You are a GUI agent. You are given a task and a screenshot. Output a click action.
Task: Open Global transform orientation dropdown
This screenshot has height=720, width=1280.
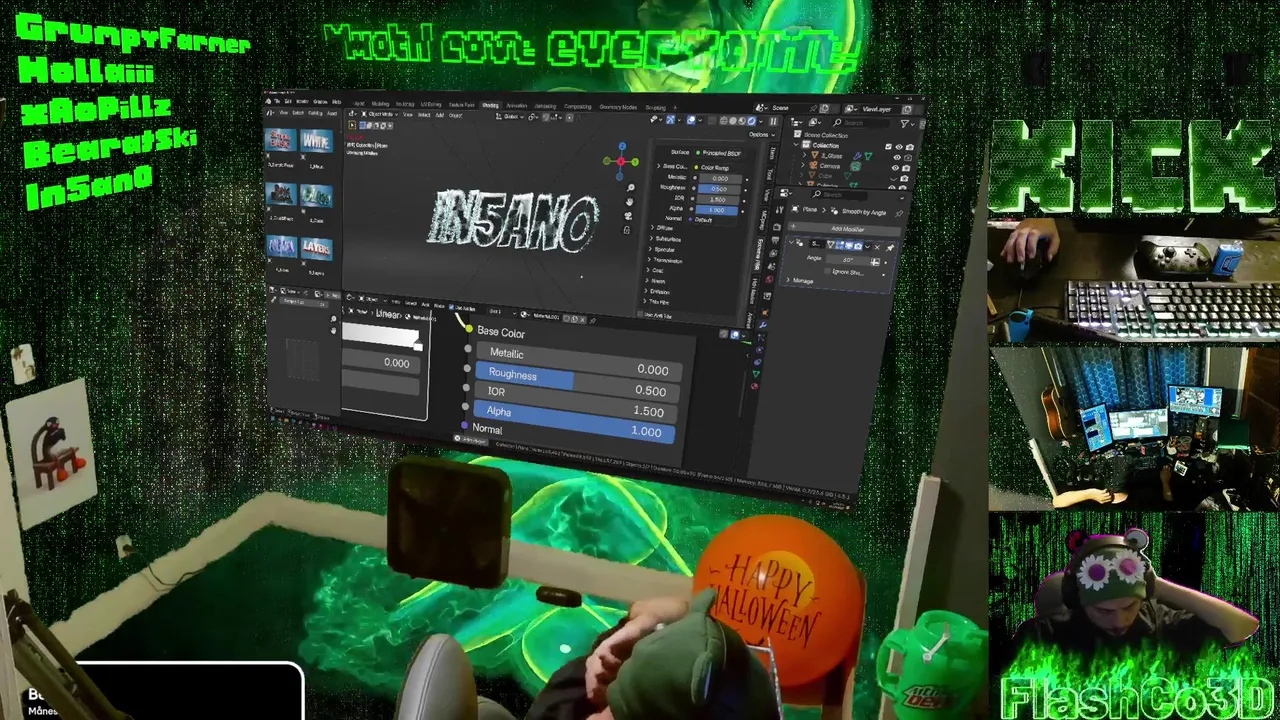tap(510, 117)
